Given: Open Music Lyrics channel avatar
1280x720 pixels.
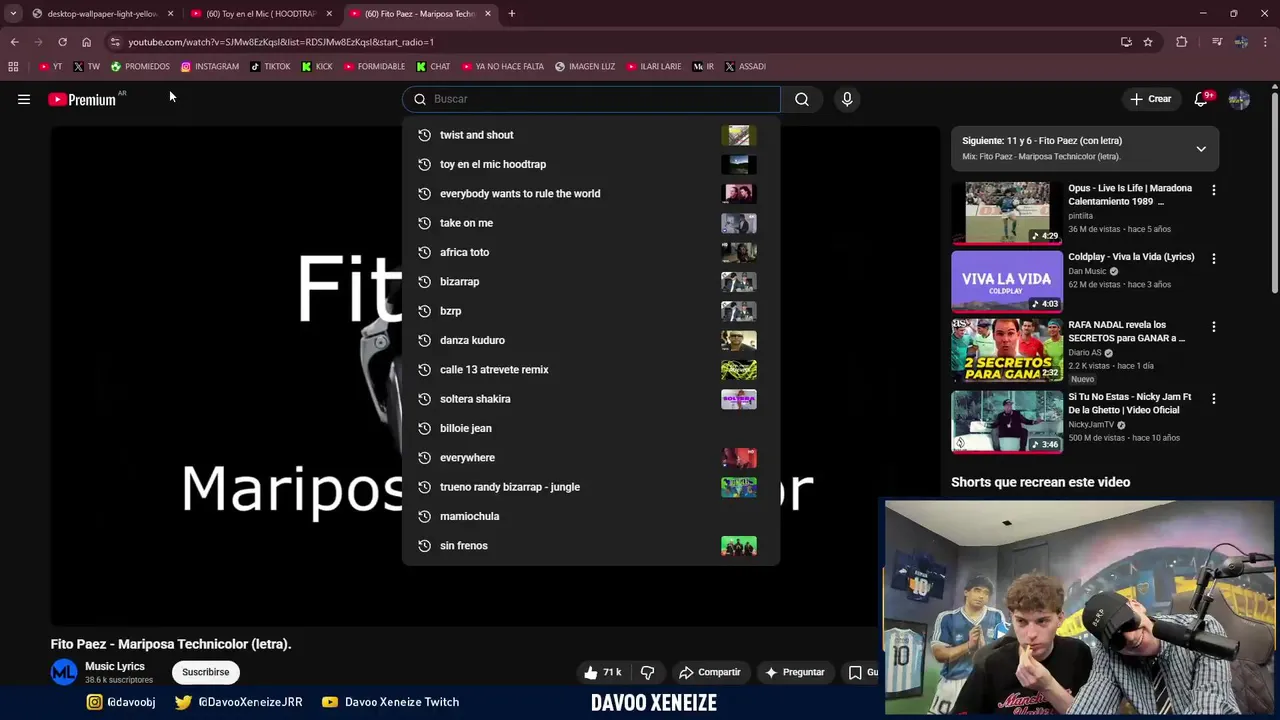Looking at the screenshot, I should (64, 672).
